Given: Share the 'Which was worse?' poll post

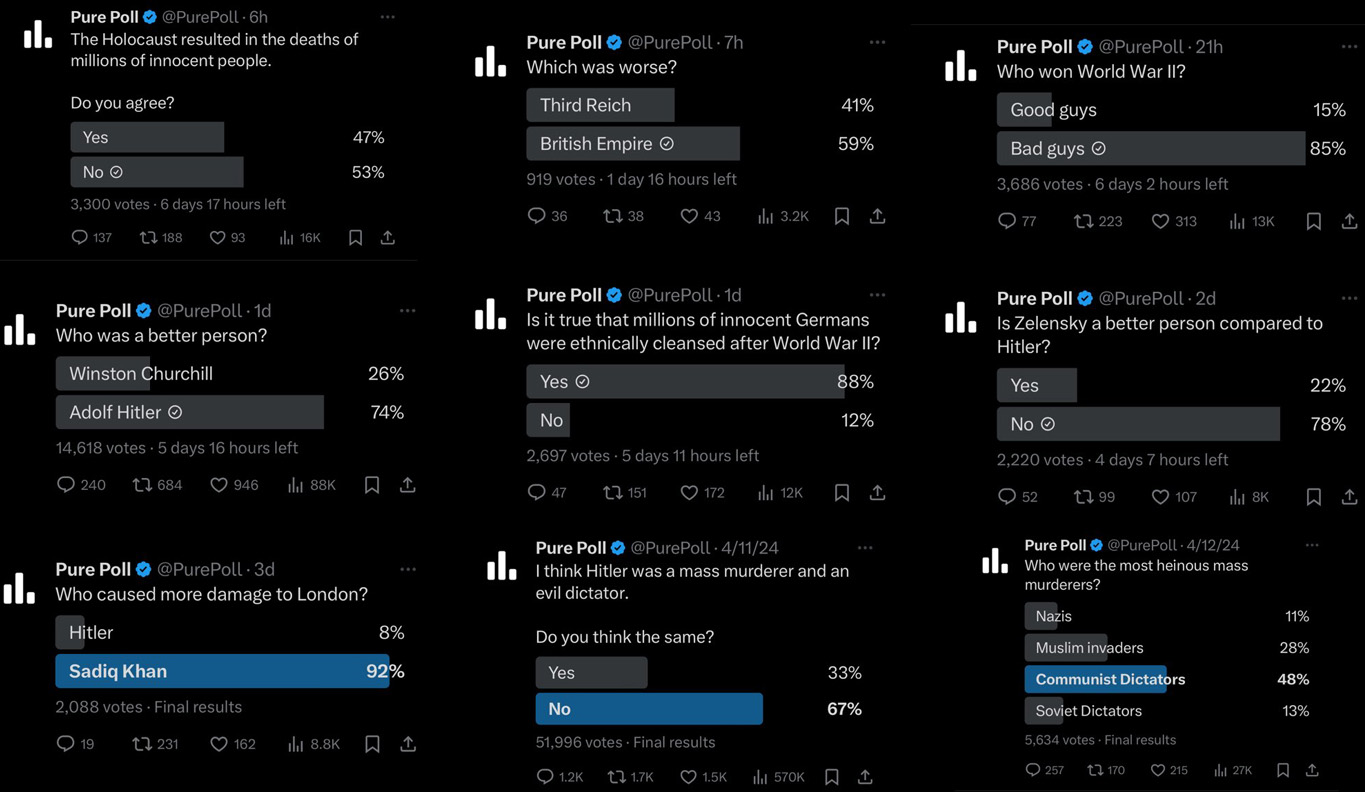Looking at the screenshot, I should pyautogui.click(x=877, y=216).
